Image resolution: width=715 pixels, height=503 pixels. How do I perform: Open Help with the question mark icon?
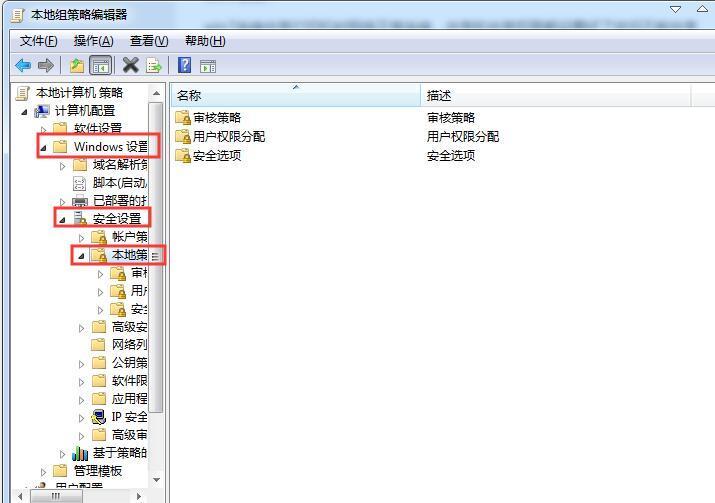point(184,65)
